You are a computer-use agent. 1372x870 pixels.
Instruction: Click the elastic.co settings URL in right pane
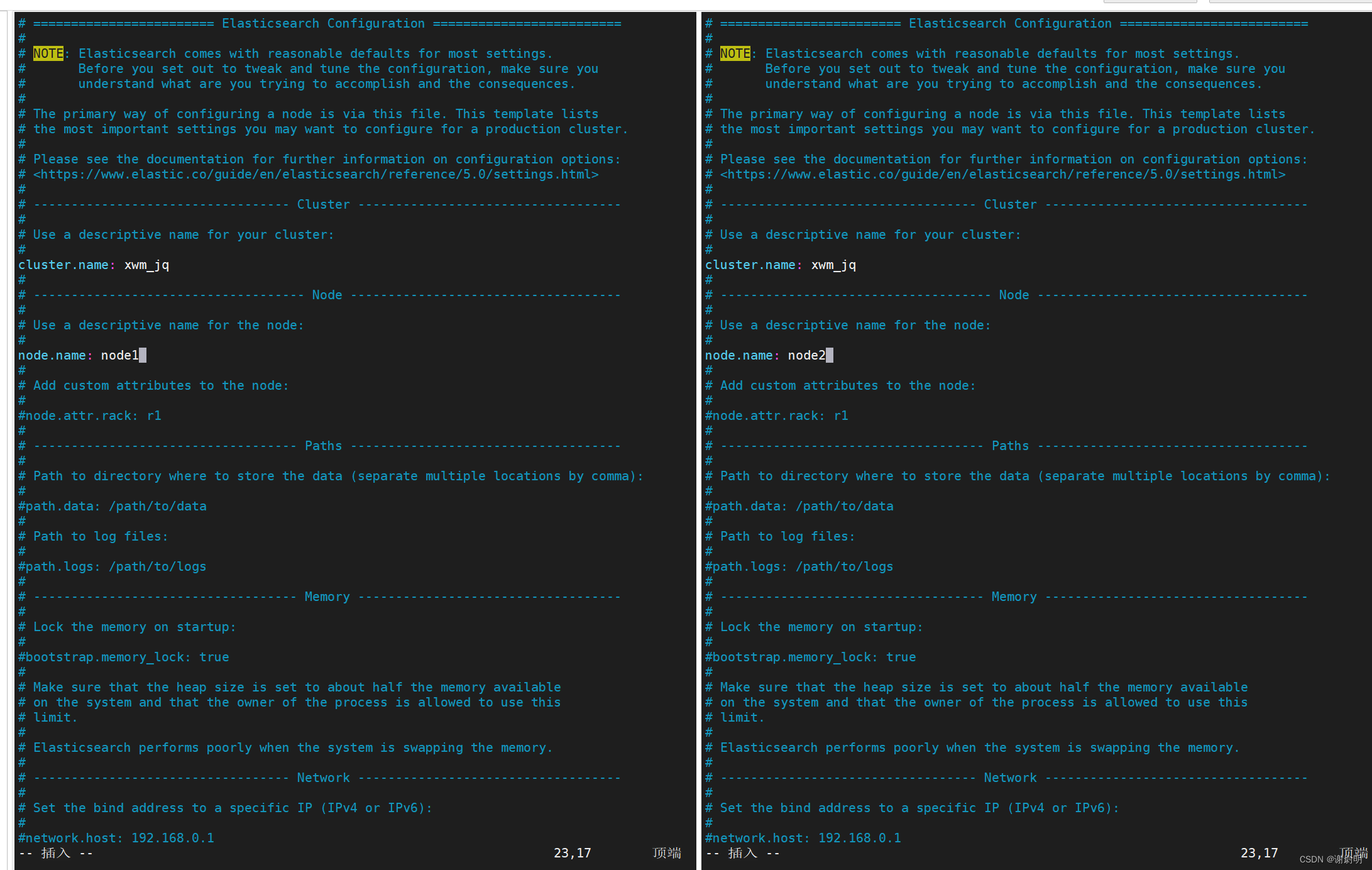1003,174
